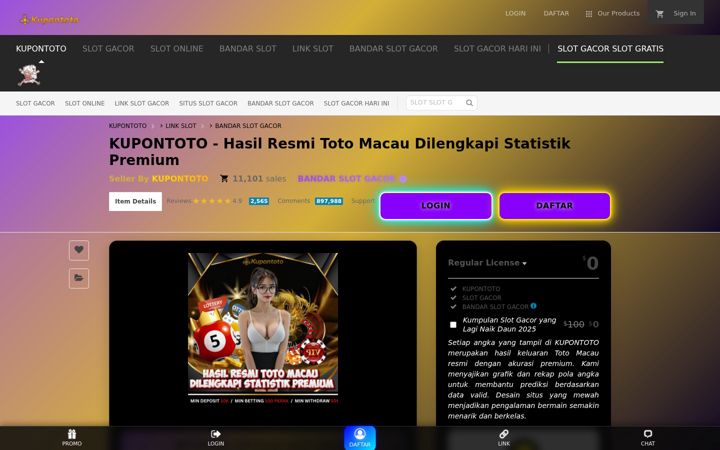Click the KUPONTOTO license feature line

(x=481, y=289)
